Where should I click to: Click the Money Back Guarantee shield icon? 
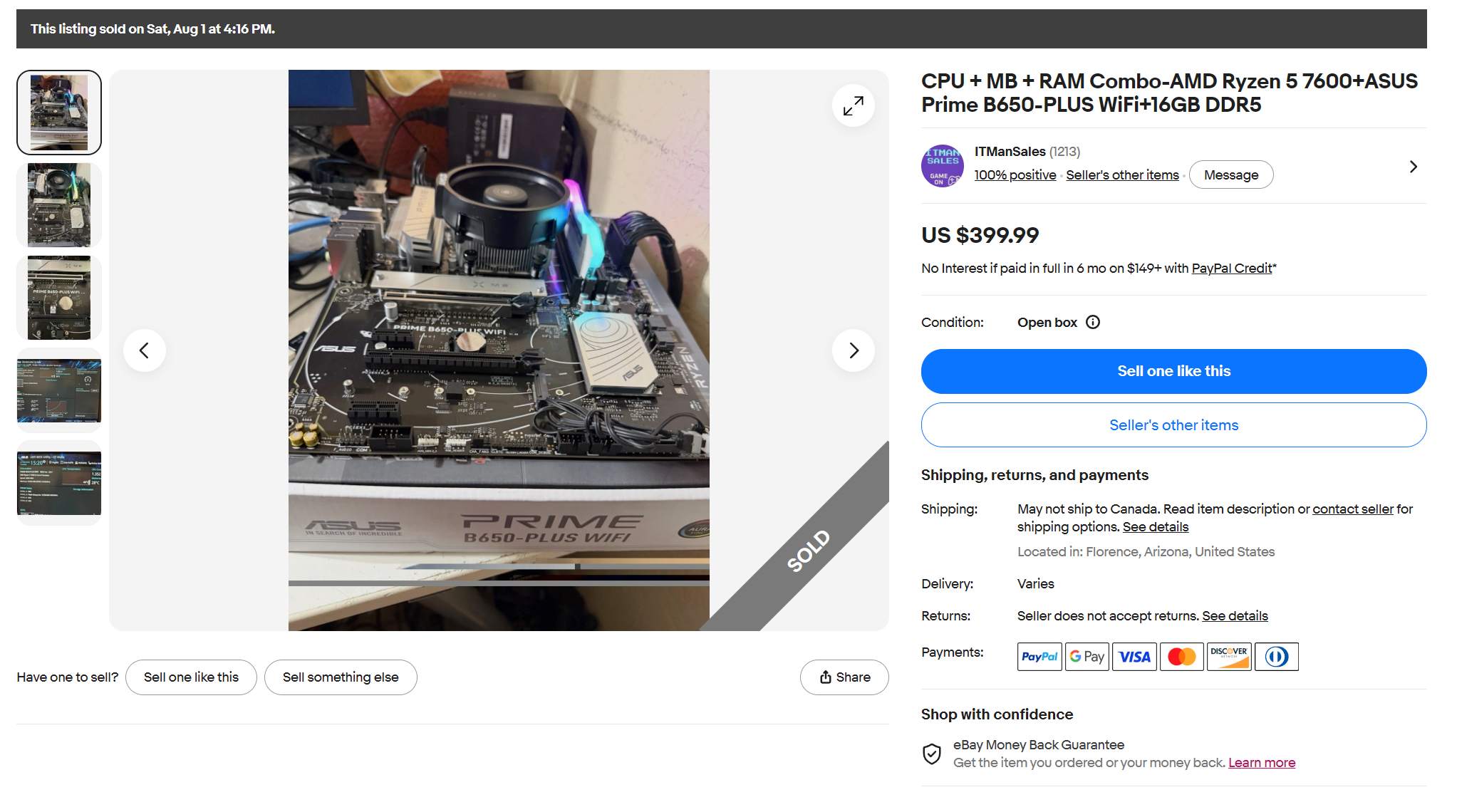(932, 754)
